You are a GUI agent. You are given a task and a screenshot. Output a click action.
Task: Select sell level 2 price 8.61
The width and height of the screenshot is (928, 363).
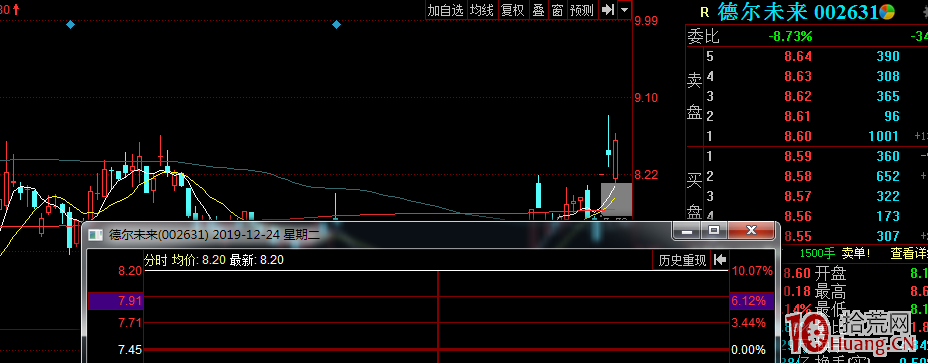point(798,116)
